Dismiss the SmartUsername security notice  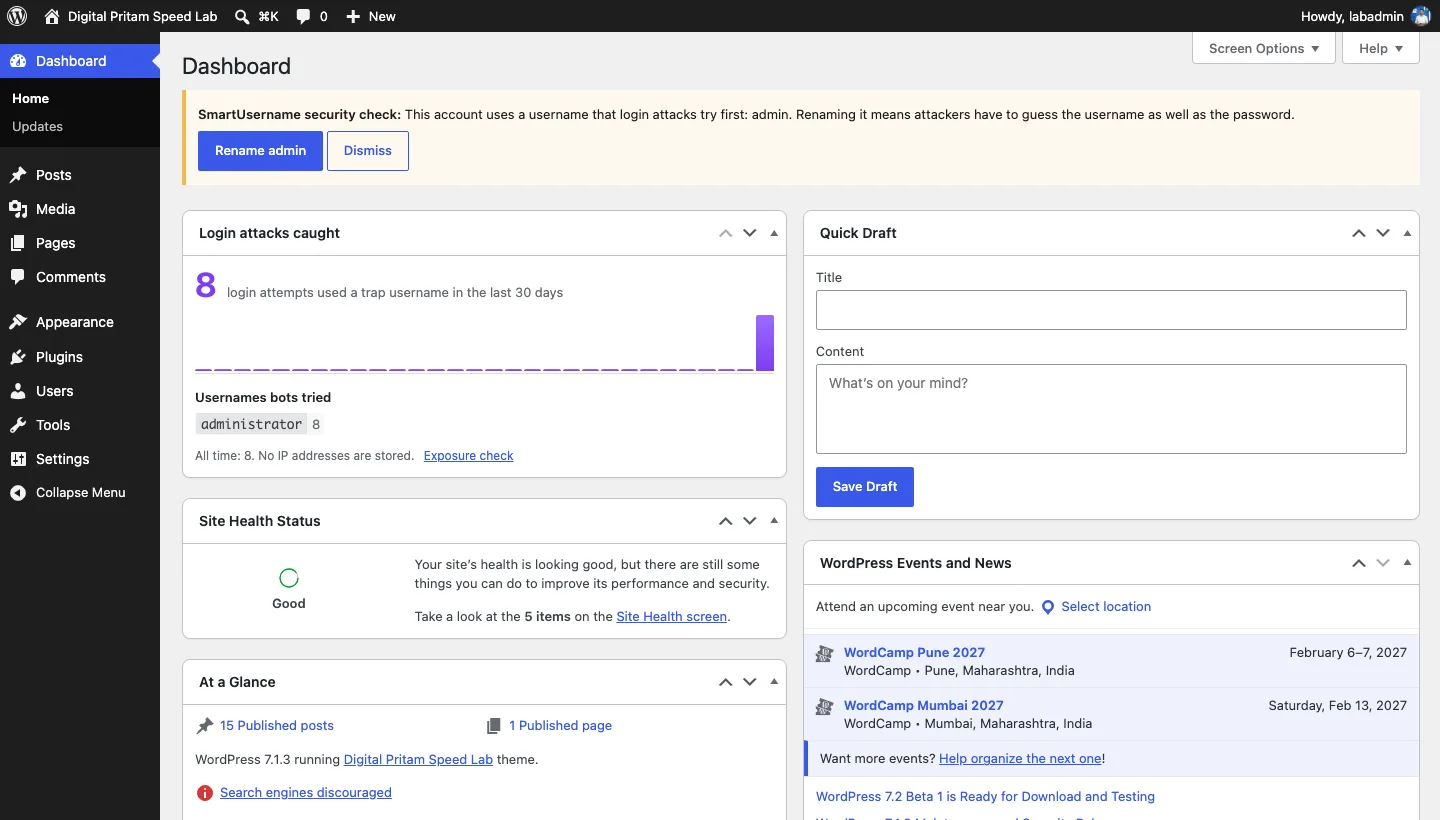tap(368, 151)
